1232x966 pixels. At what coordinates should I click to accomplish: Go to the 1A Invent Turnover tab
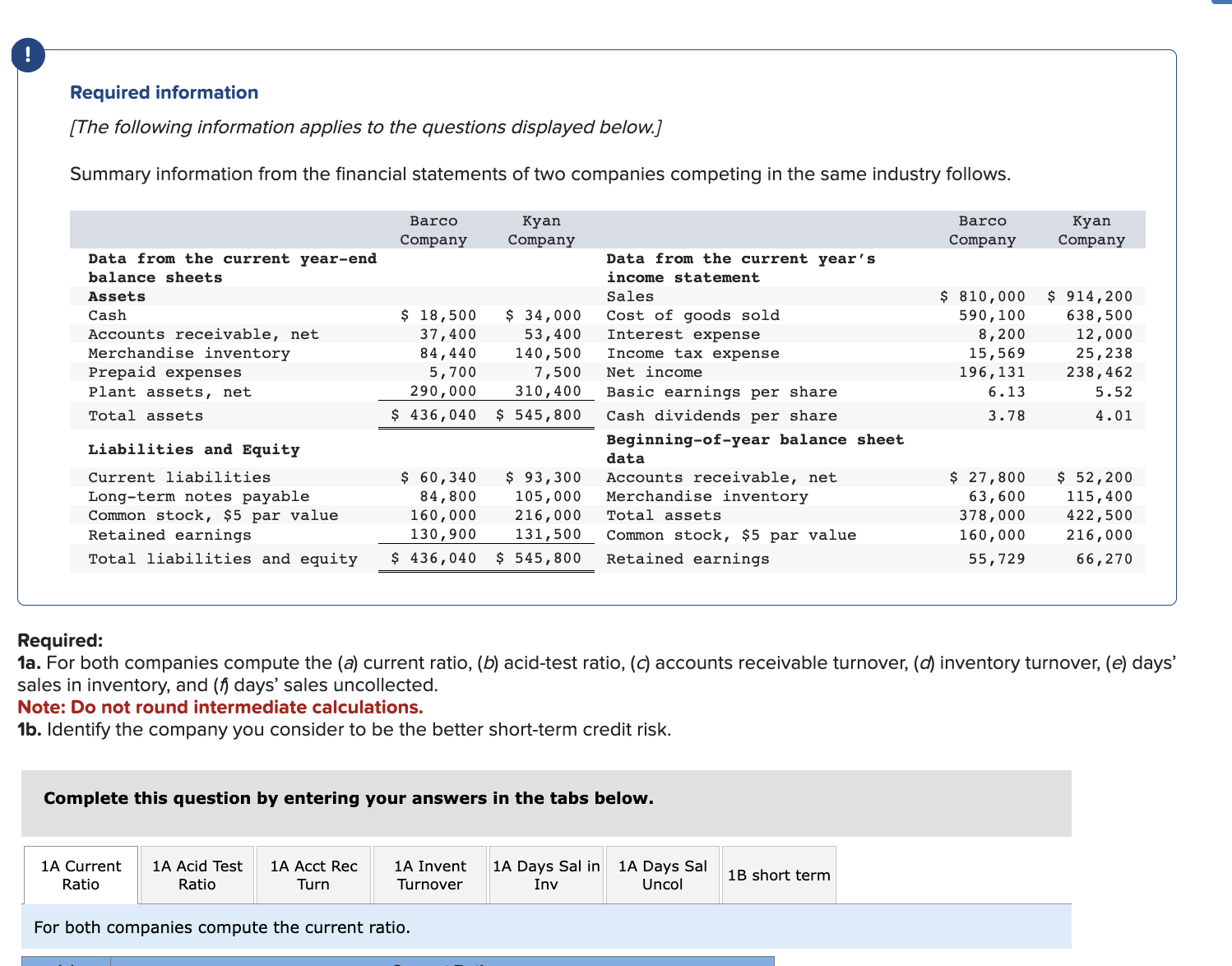(x=429, y=875)
